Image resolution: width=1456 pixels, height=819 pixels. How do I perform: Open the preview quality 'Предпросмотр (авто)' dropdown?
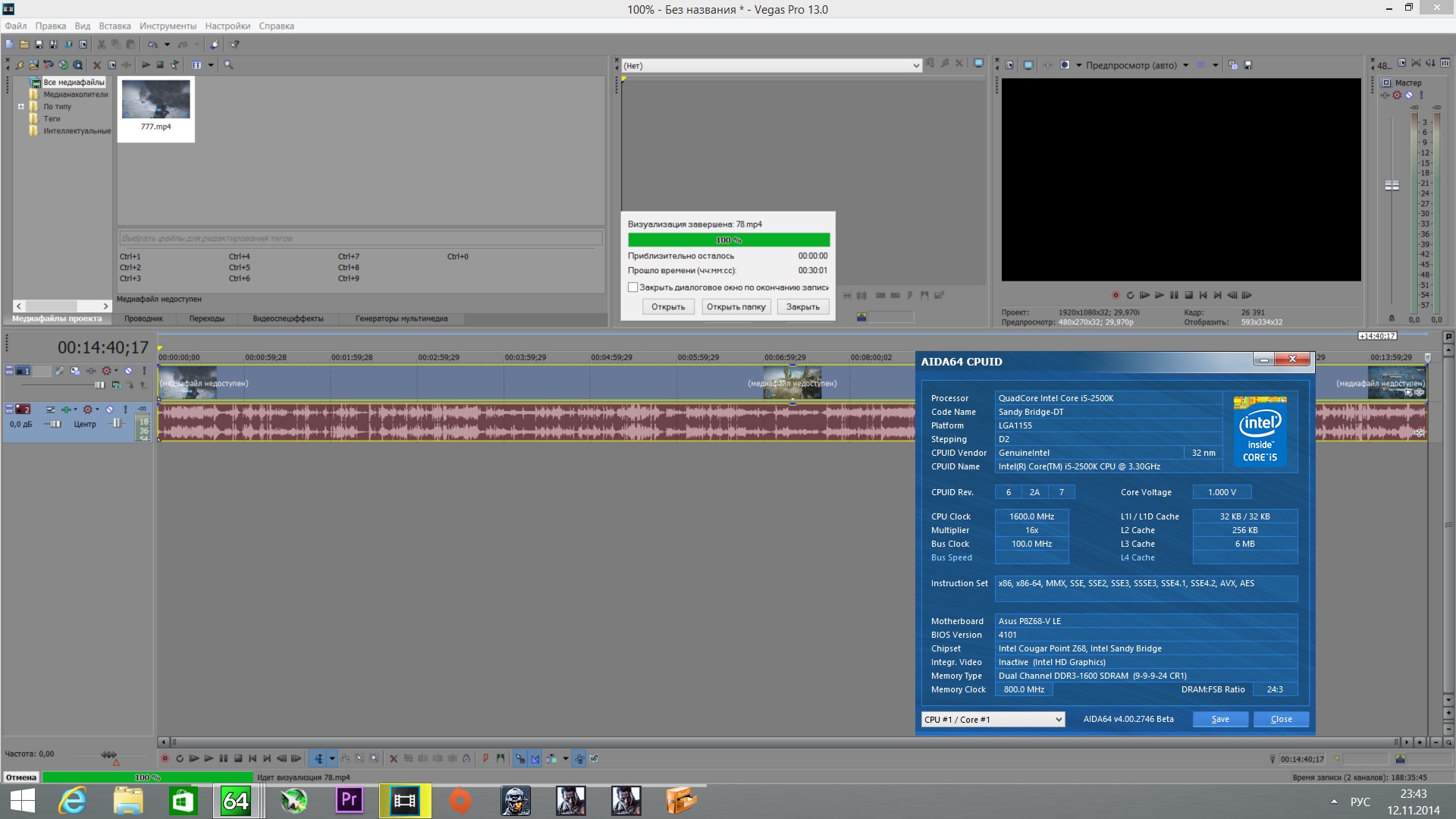click(x=1185, y=65)
